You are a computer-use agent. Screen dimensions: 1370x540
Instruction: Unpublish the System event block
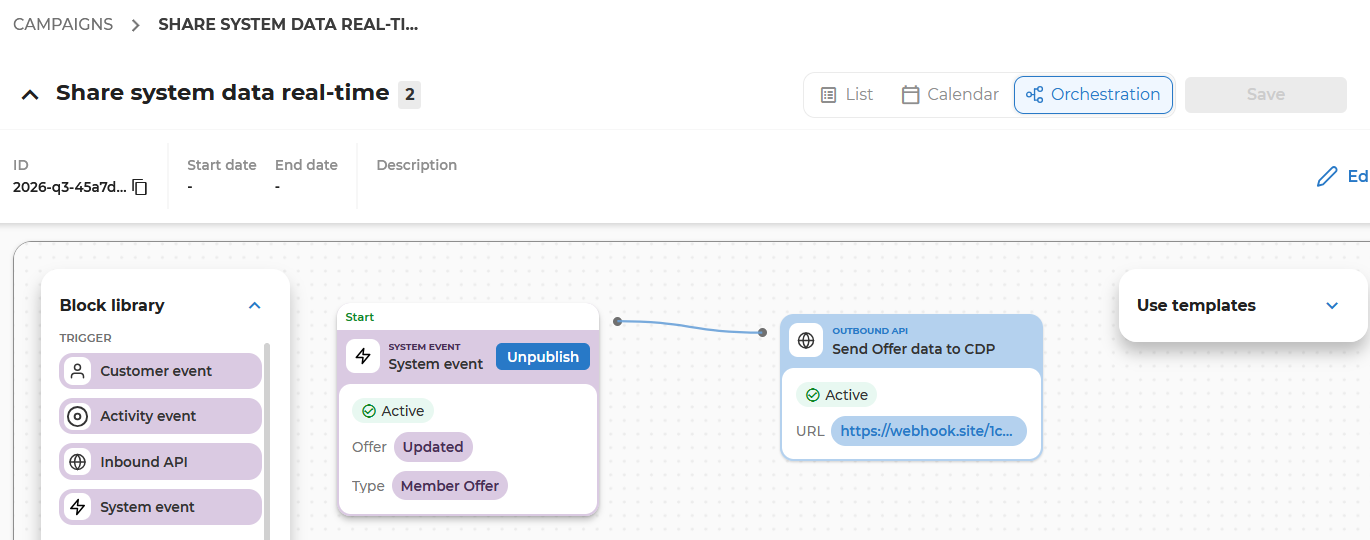tap(543, 357)
